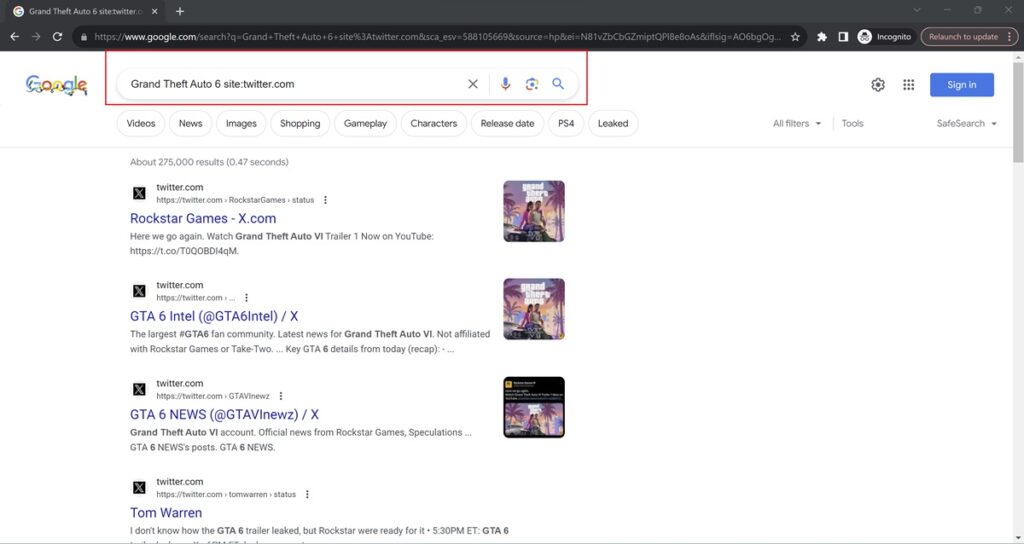Click the browser Forward arrow
Screen dimensions: 1024x544
click(x=36, y=37)
